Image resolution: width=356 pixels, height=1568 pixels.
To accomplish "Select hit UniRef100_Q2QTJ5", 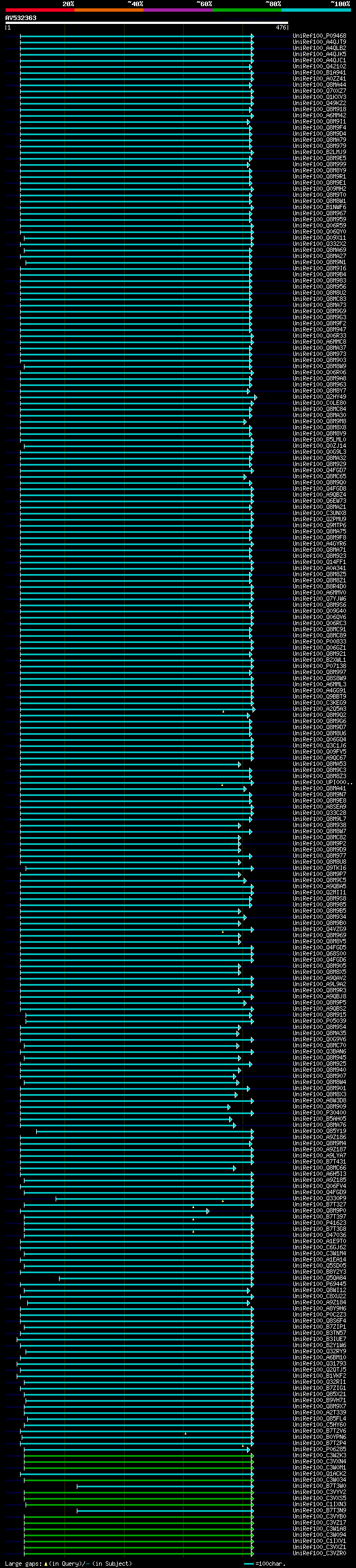I will coord(319,1369).
